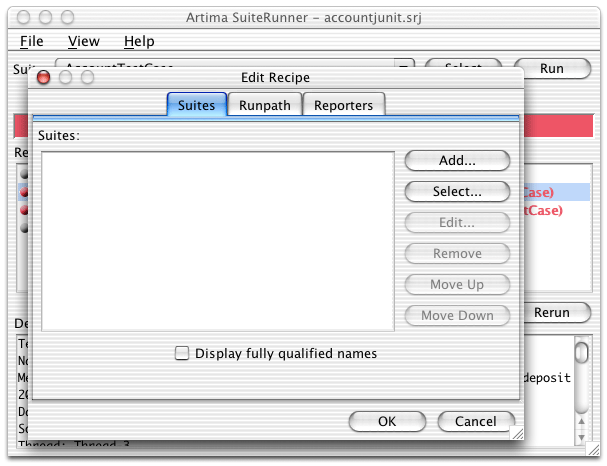Click the red progress bar in main window
This screenshot has height=466, width=607.
558,126
